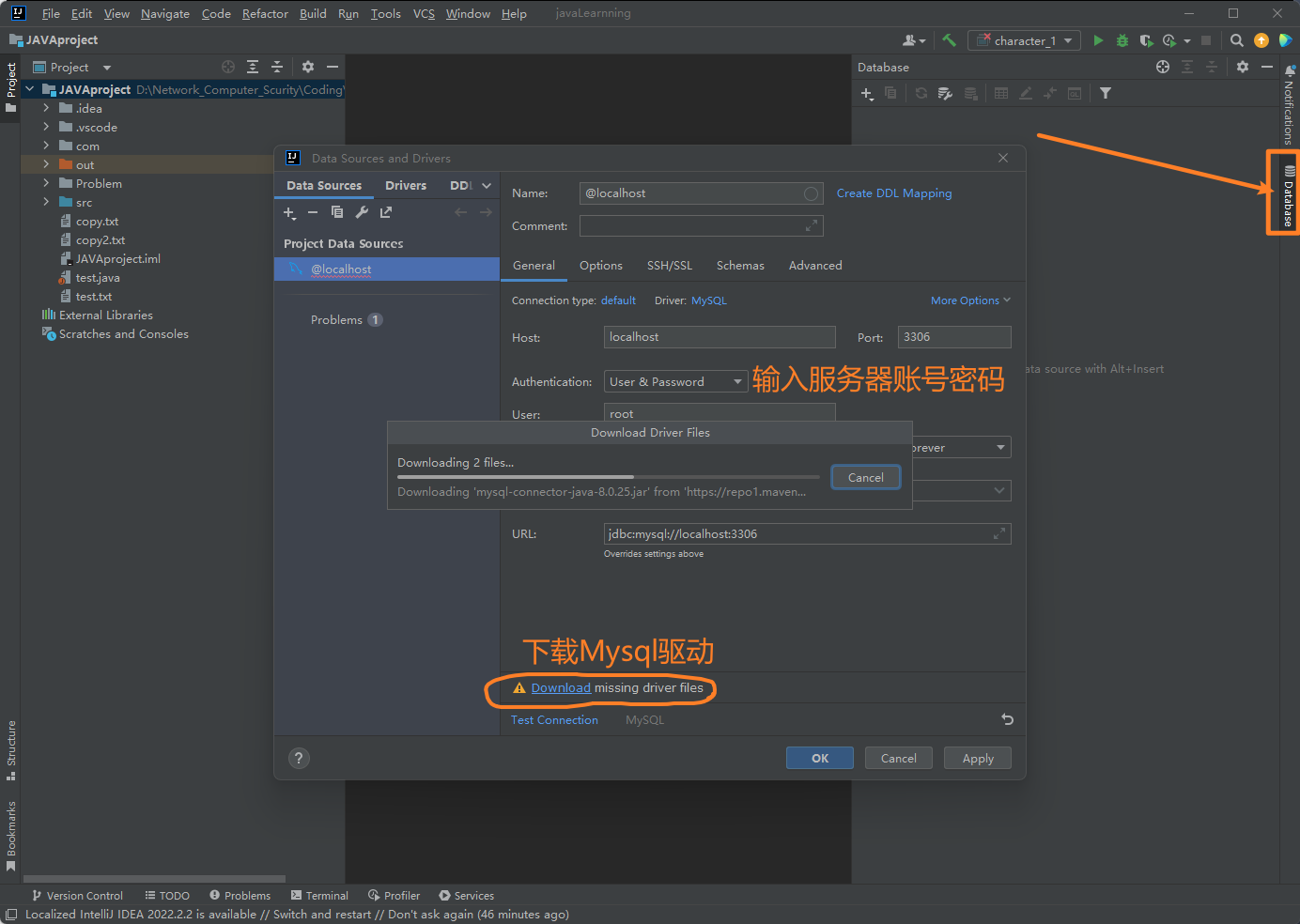The width and height of the screenshot is (1300, 924).
Task: Start debugging with the bug icon
Action: tap(1122, 40)
